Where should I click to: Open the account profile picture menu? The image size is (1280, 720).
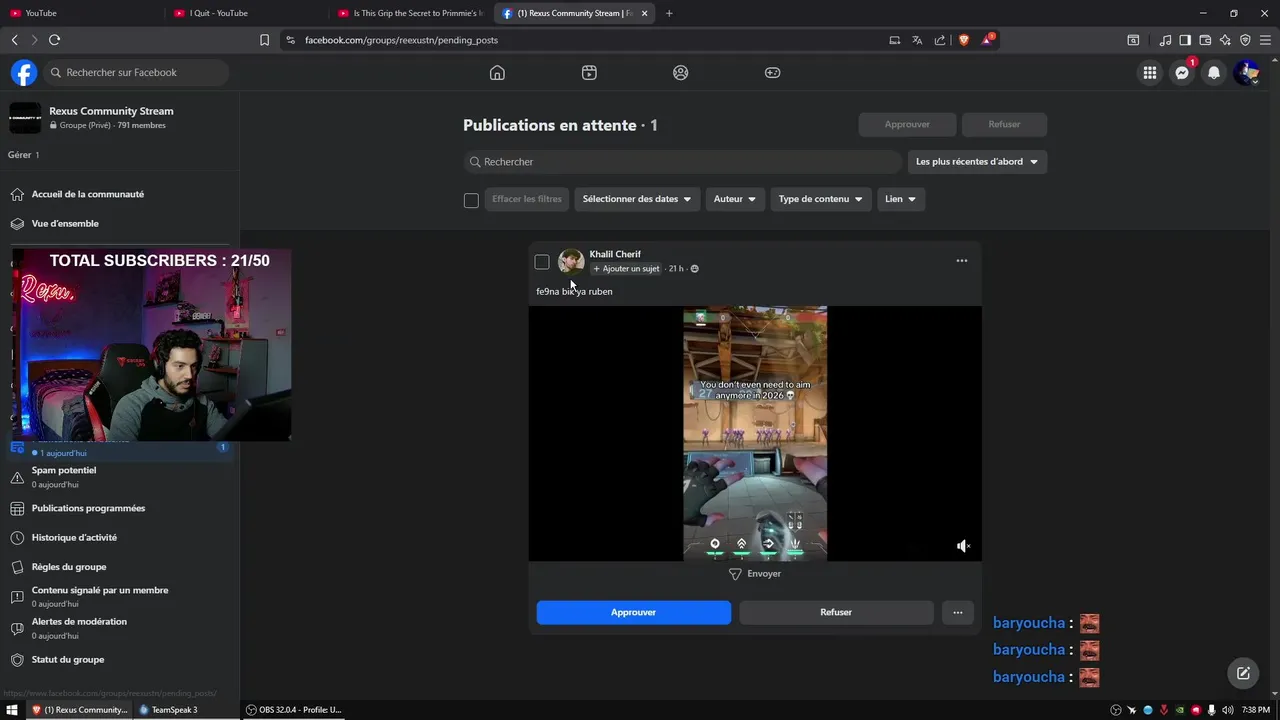[x=1246, y=72]
